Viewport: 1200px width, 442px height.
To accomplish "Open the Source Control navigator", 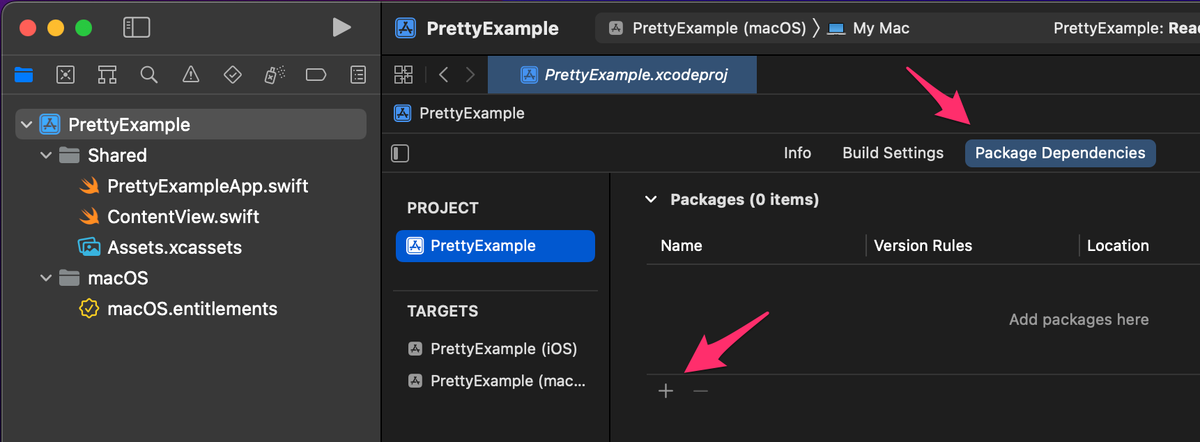I will tap(65, 74).
